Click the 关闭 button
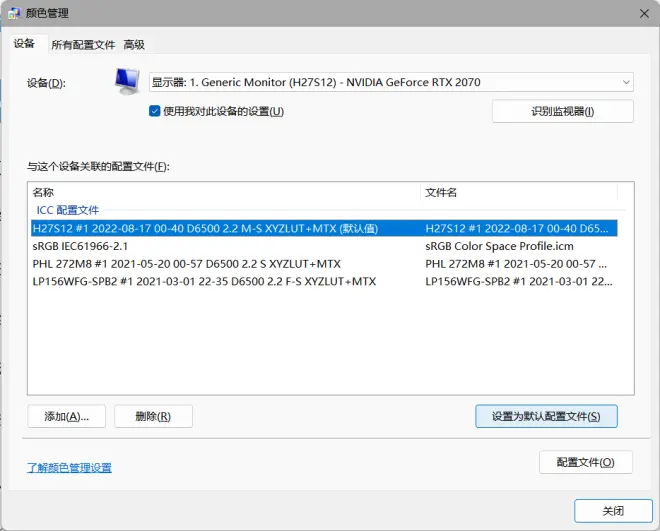660x531 pixels. click(x=613, y=511)
